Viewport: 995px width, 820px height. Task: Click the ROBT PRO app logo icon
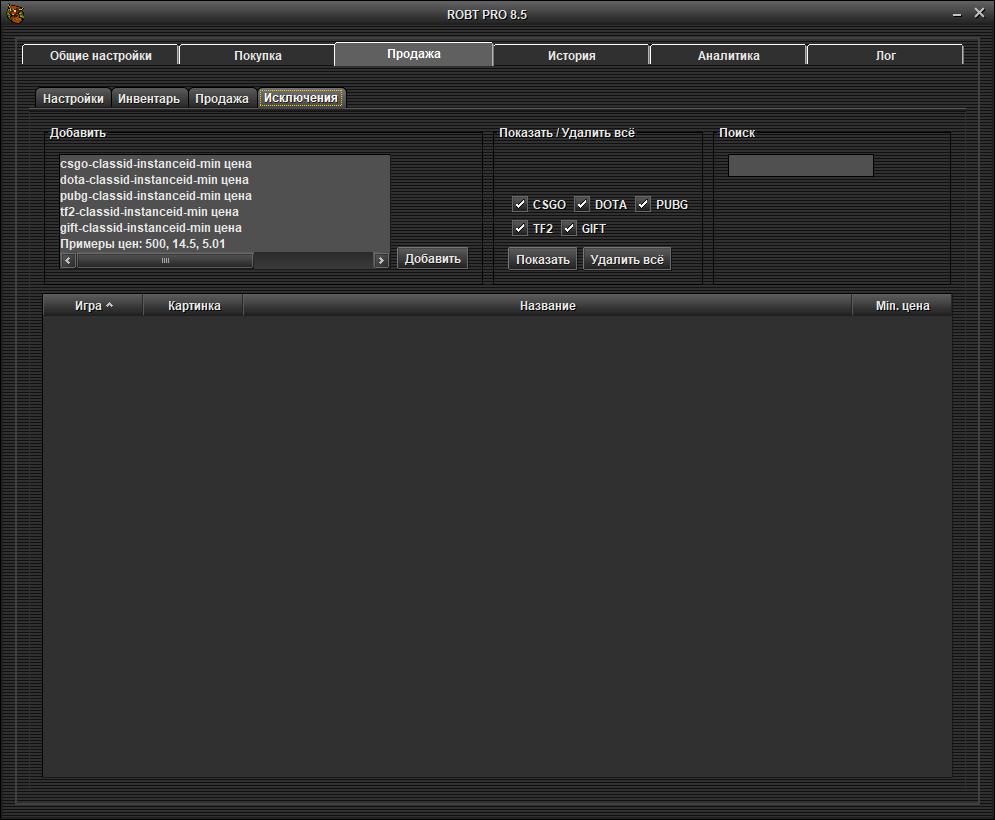(x=16, y=14)
